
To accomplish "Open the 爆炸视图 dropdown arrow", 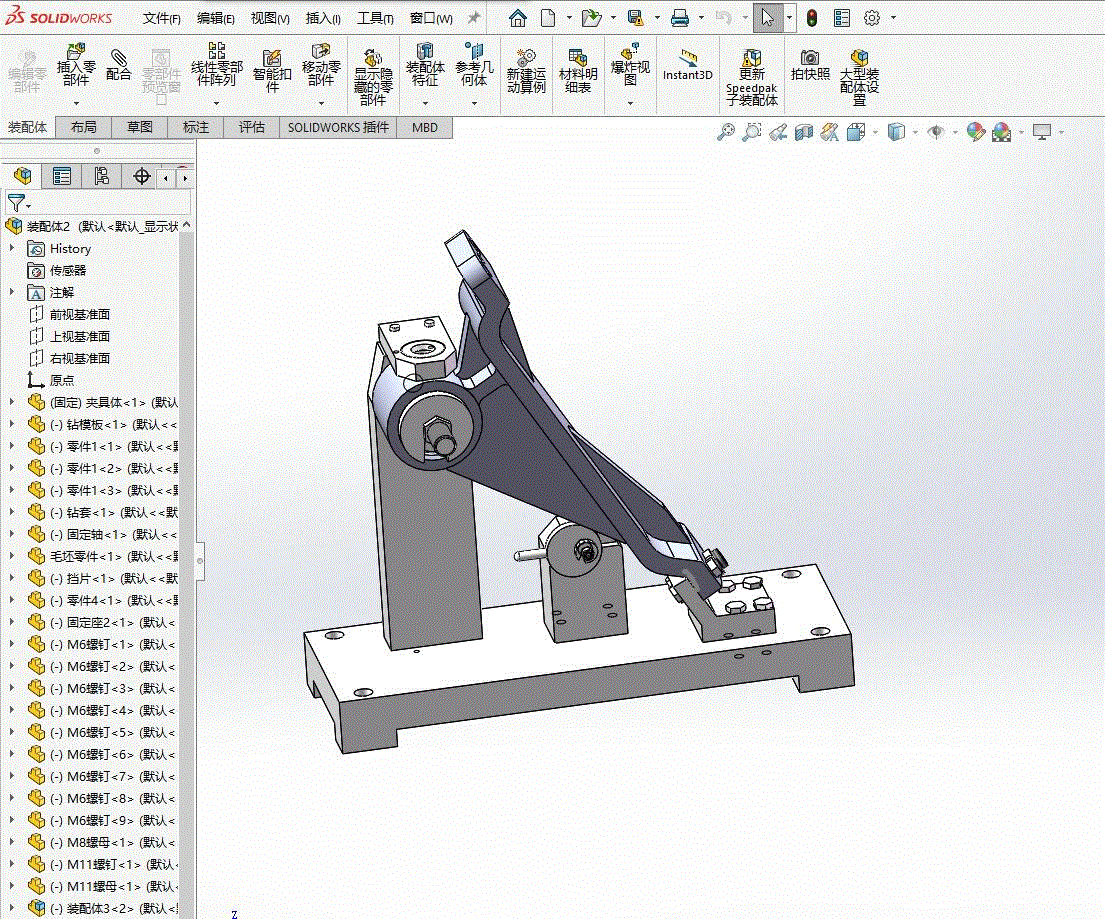I will (x=630, y=103).
